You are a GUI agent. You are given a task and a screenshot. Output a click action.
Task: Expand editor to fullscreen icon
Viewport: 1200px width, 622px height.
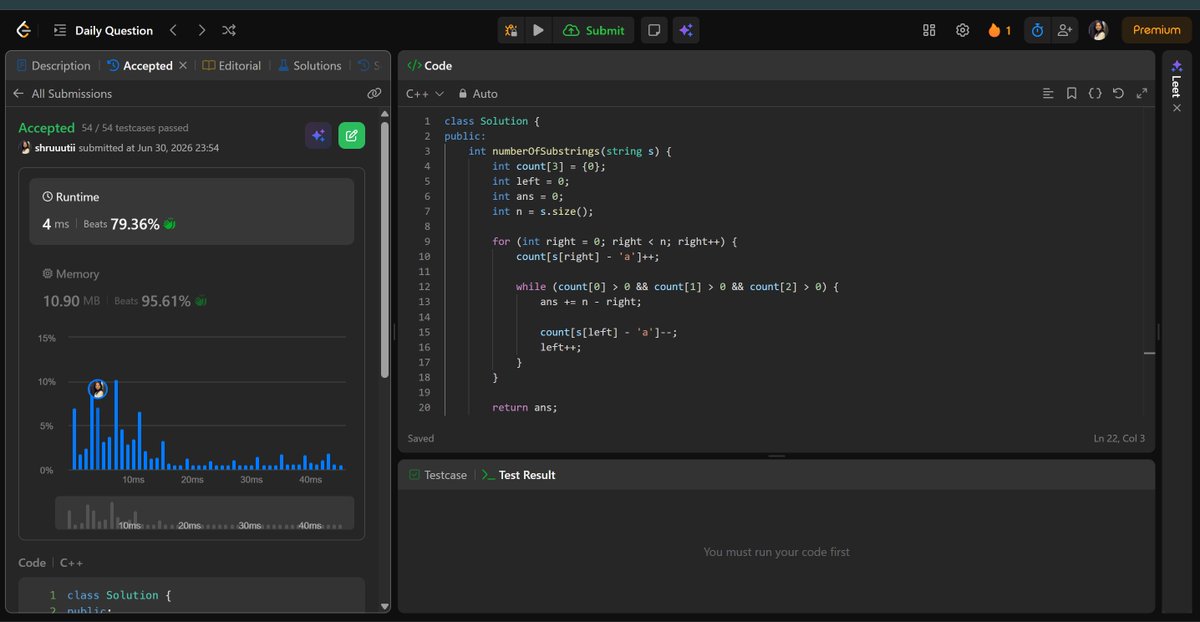[x=1142, y=93]
